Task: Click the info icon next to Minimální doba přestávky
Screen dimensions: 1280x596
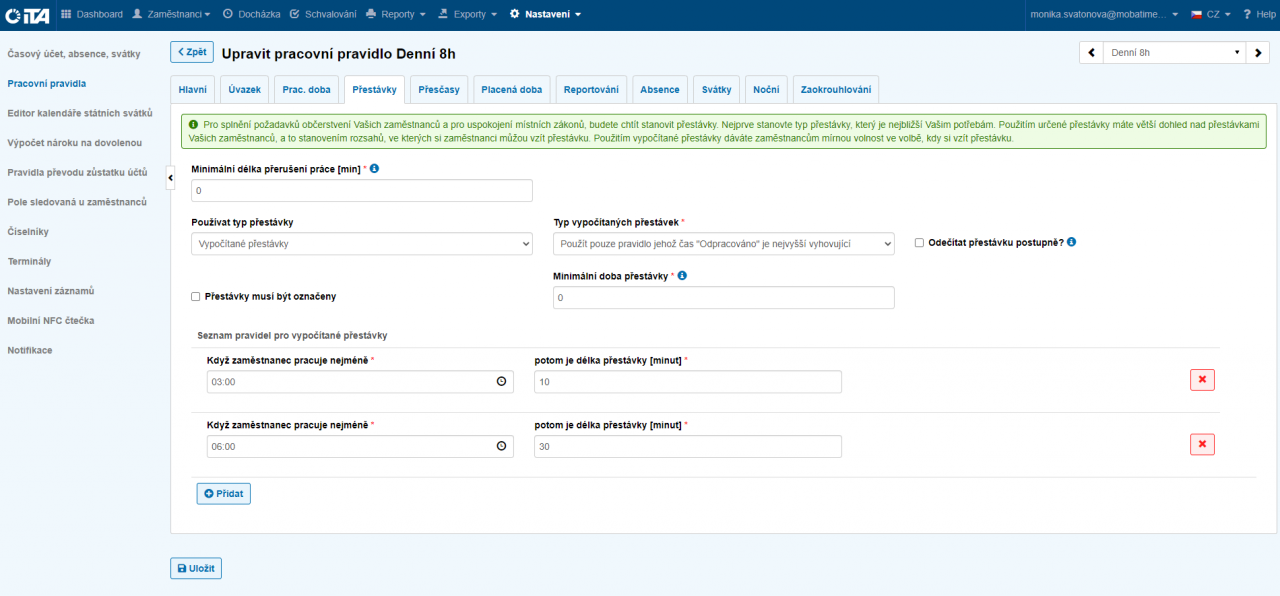Action: point(682,275)
